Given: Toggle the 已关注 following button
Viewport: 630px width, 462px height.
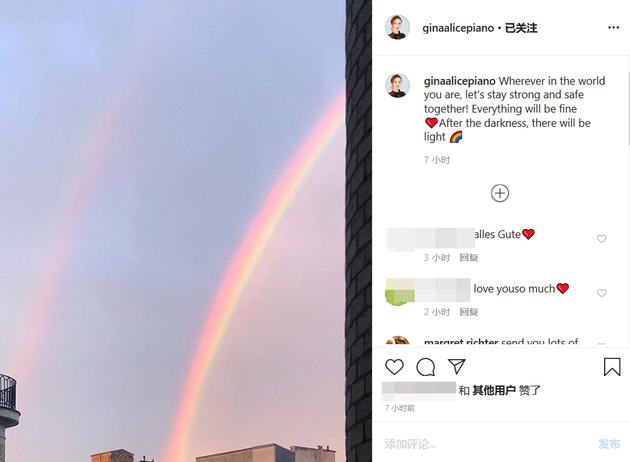Looking at the screenshot, I should point(521,28).
